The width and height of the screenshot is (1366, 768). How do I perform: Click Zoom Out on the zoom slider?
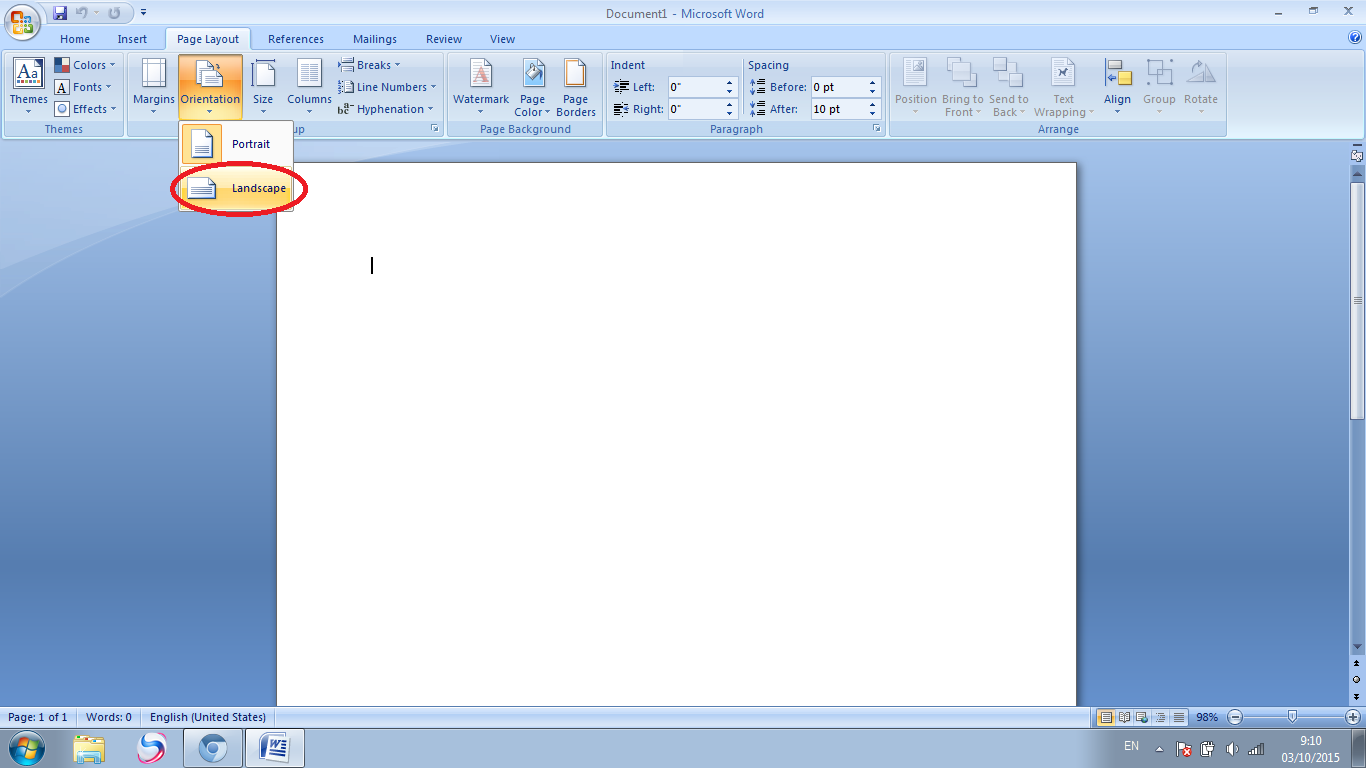coord(1235,717)
